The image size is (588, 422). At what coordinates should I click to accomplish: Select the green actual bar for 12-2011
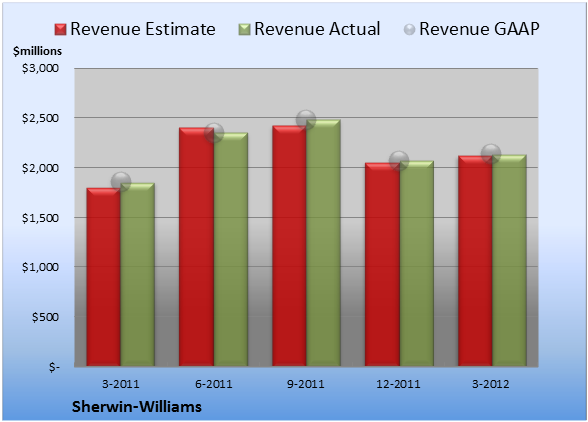point(416,263)
